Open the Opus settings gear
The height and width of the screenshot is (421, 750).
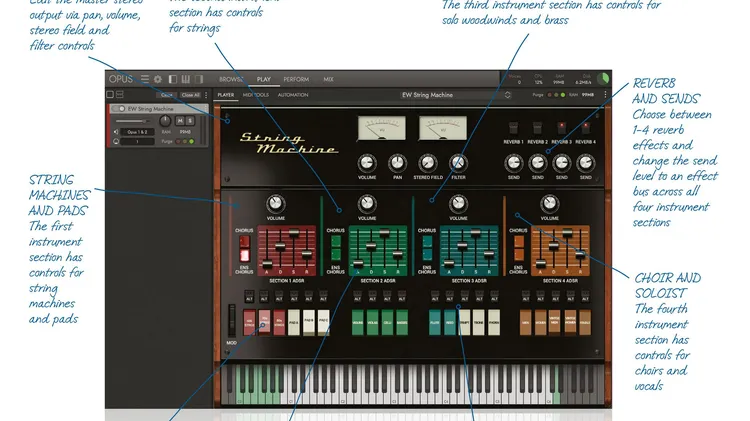(x=158, y=79)
